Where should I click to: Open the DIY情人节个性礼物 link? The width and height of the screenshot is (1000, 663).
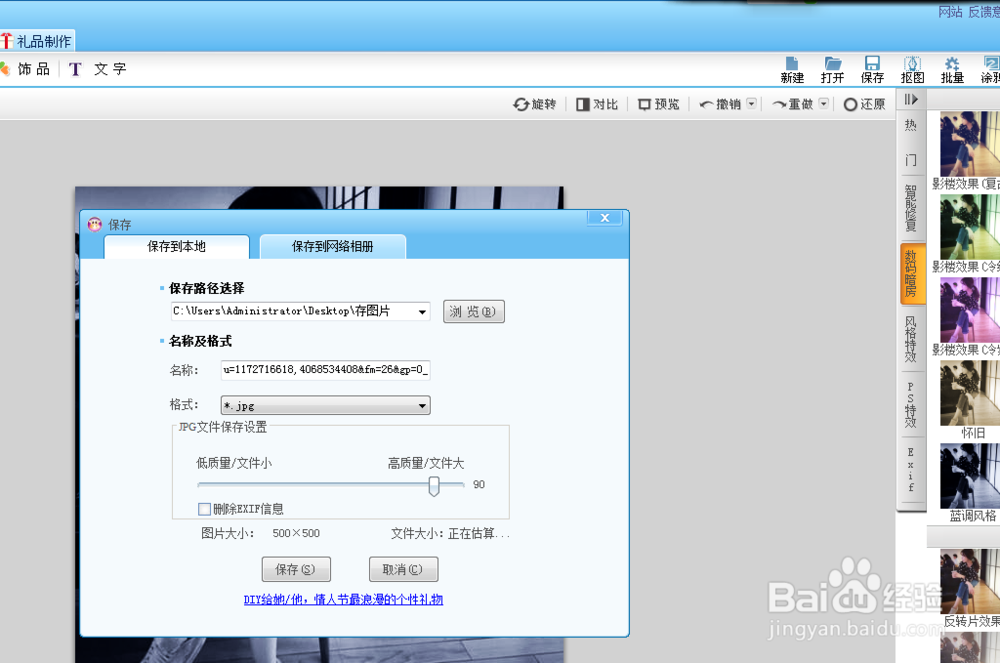[343, 599]
